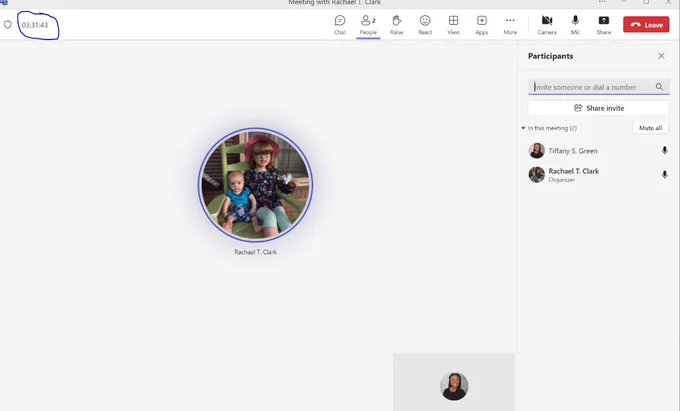Viewport: 680px width, 411px height.
Task: Toggle the Mic in the toolbar
Action: pos(575,25)
